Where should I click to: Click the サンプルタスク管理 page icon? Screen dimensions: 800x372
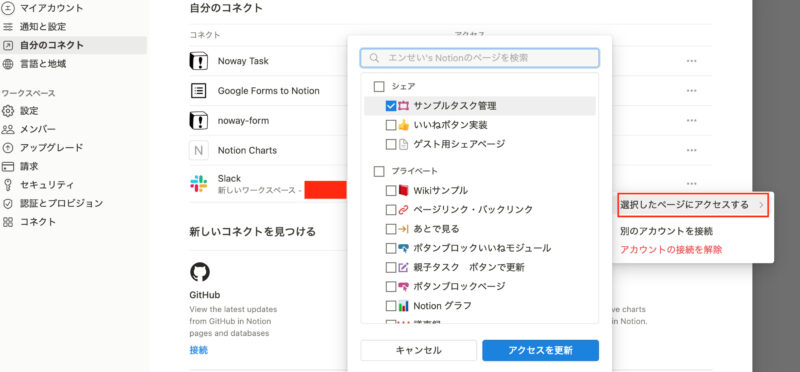[x=404, y=106]
